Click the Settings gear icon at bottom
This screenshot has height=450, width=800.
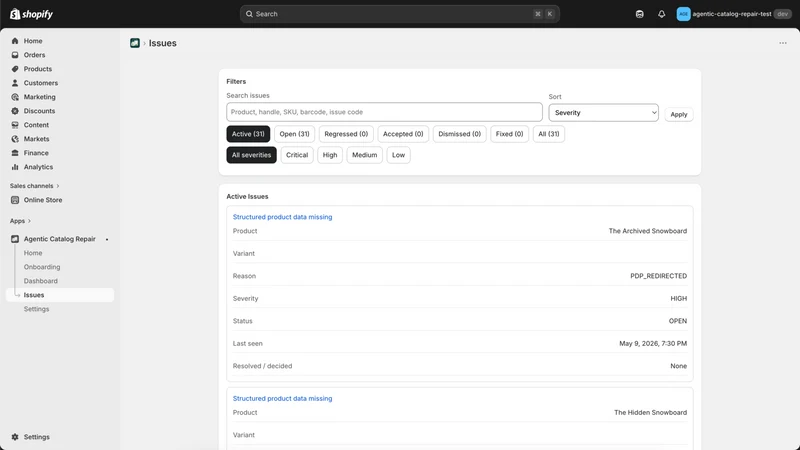[x=15, y=437]
